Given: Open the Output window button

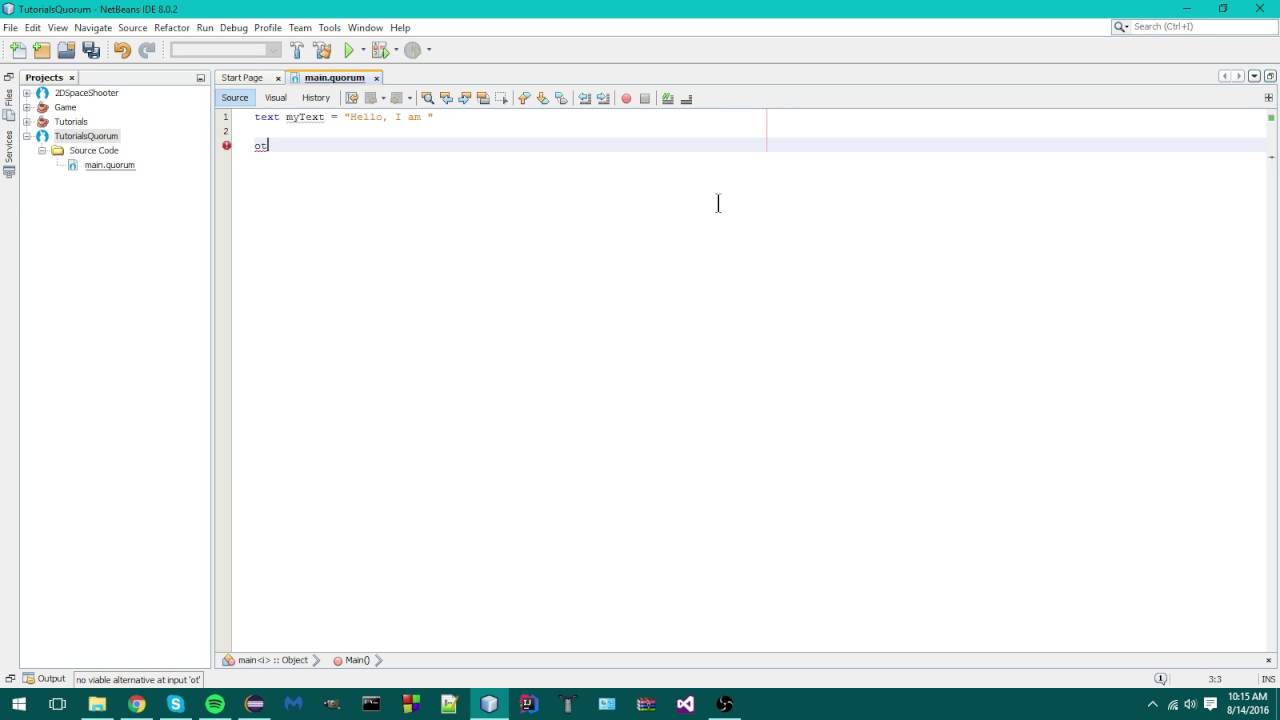Looking at the screenshot, I should pyautogui.click(x=44, y=679).
